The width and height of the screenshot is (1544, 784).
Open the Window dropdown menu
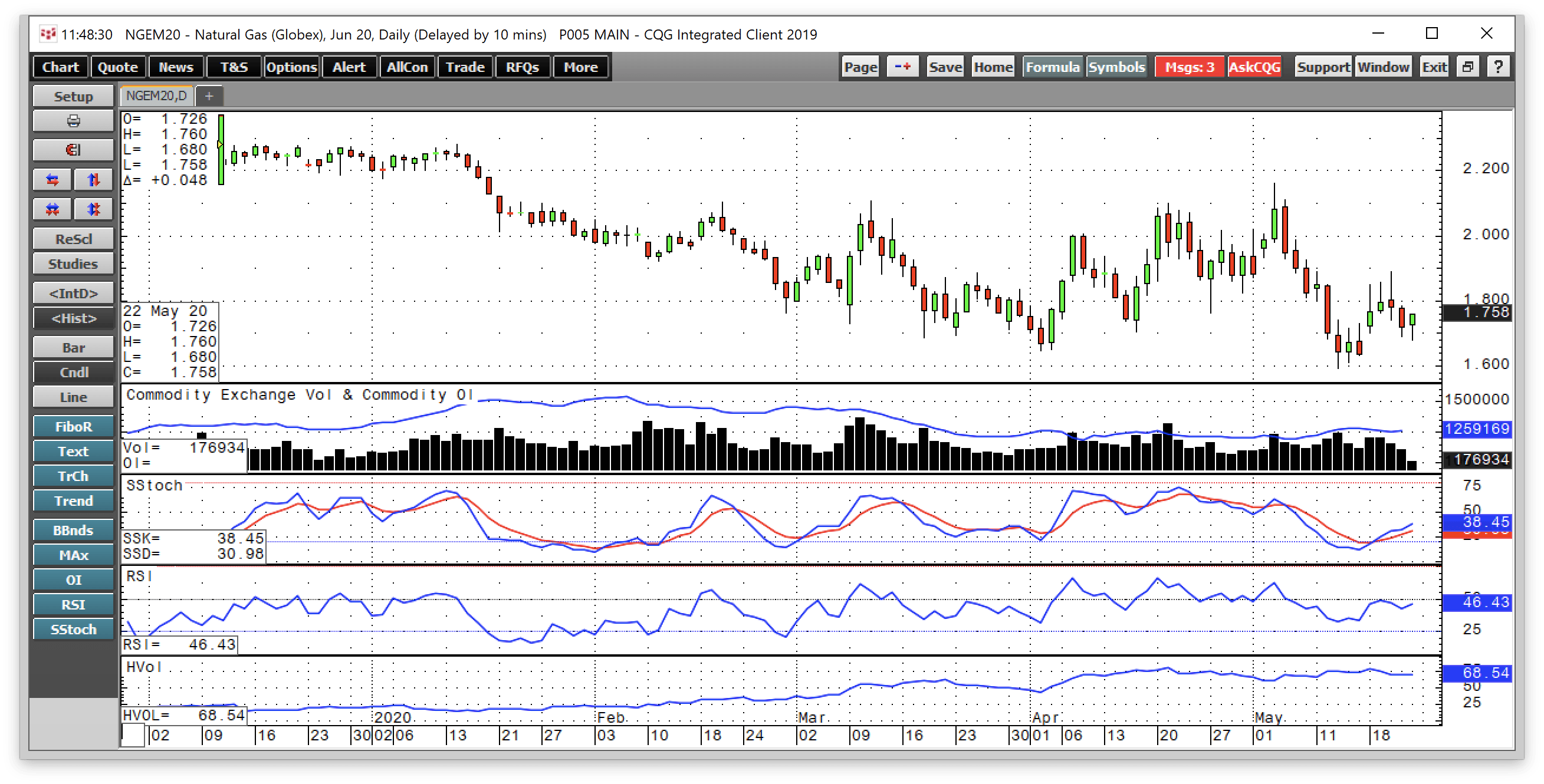[1384, 67]
